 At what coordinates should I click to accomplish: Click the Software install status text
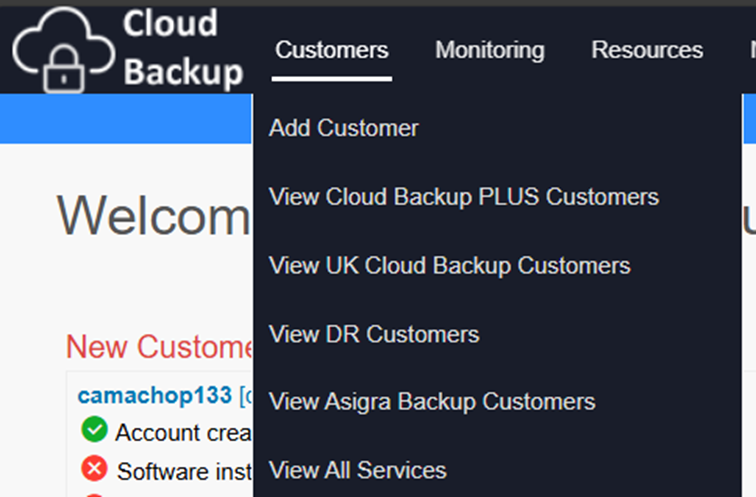point(184,470)
